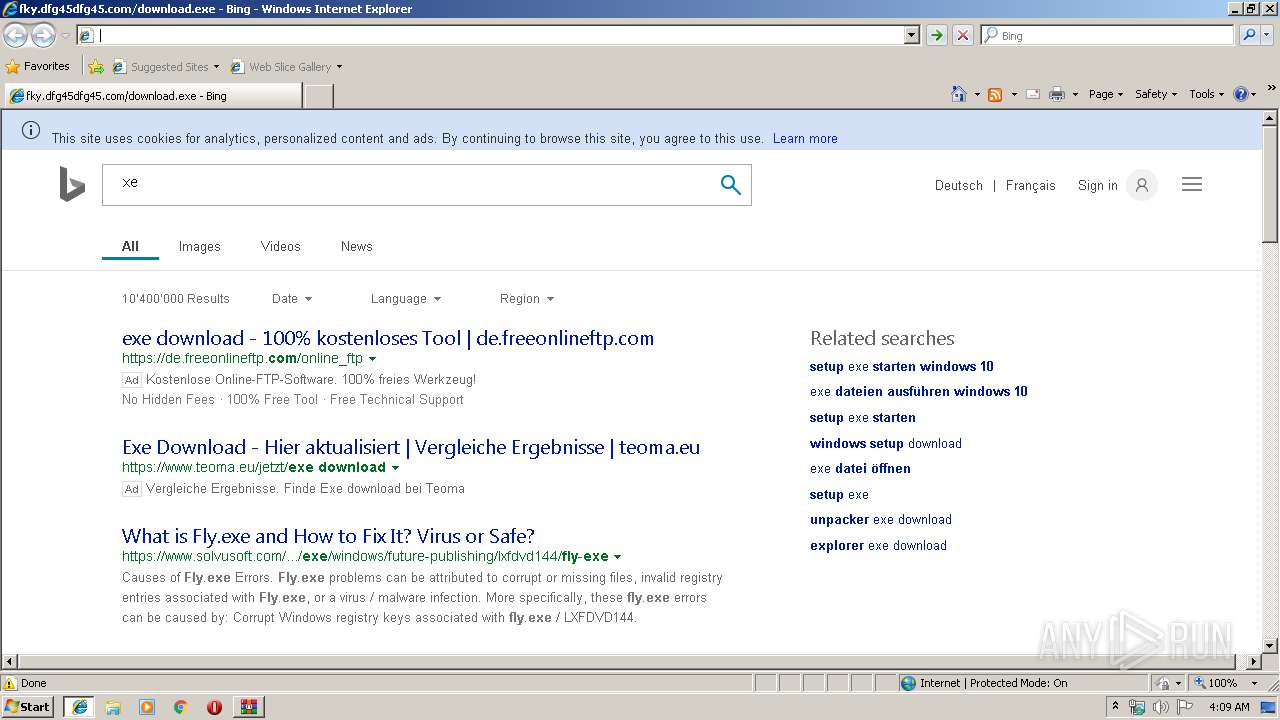The height and width of the screenshot is (720, 1280).
Task: Click the Home icon in command bar
Action: point(959,94)
